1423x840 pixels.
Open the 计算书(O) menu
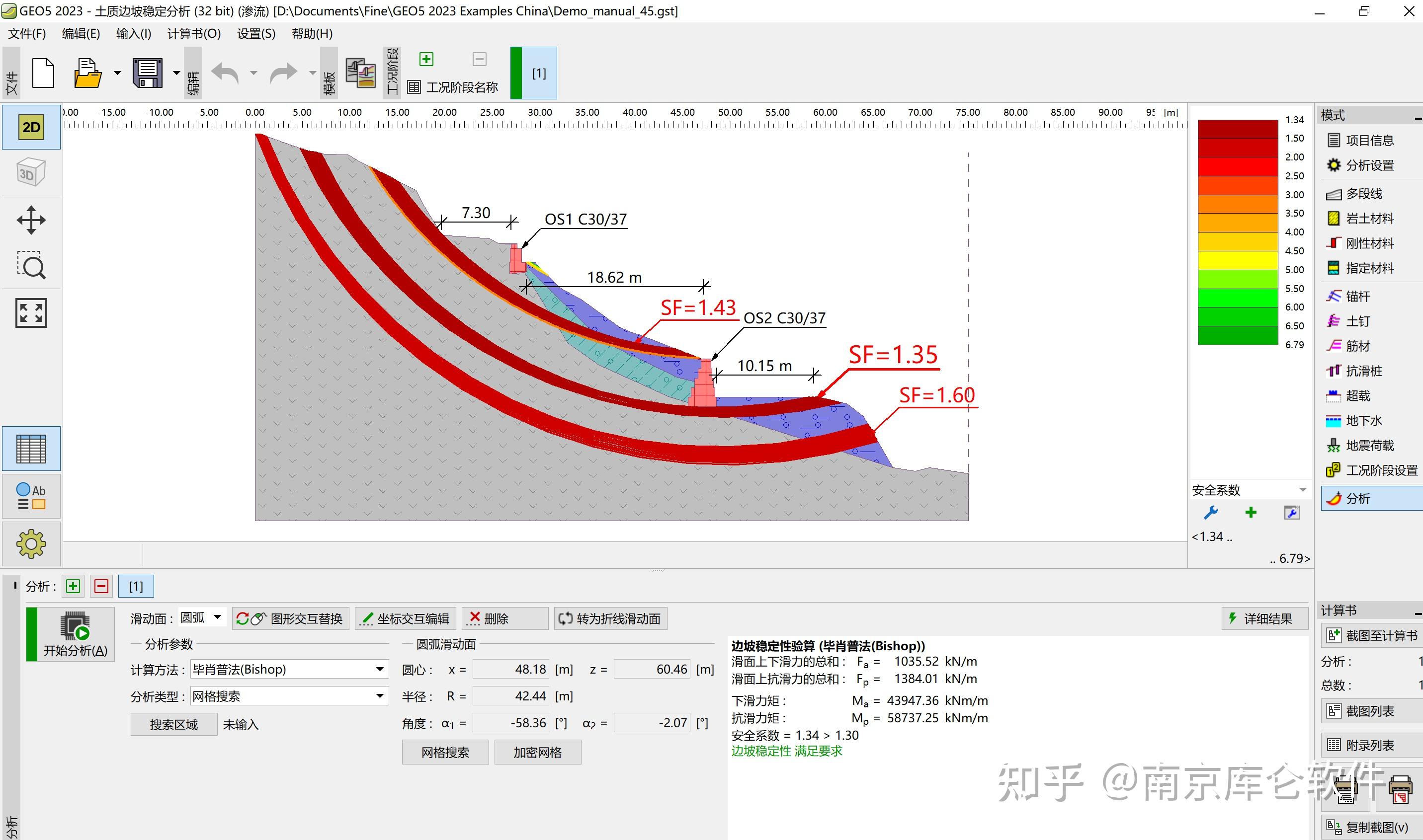194,34
